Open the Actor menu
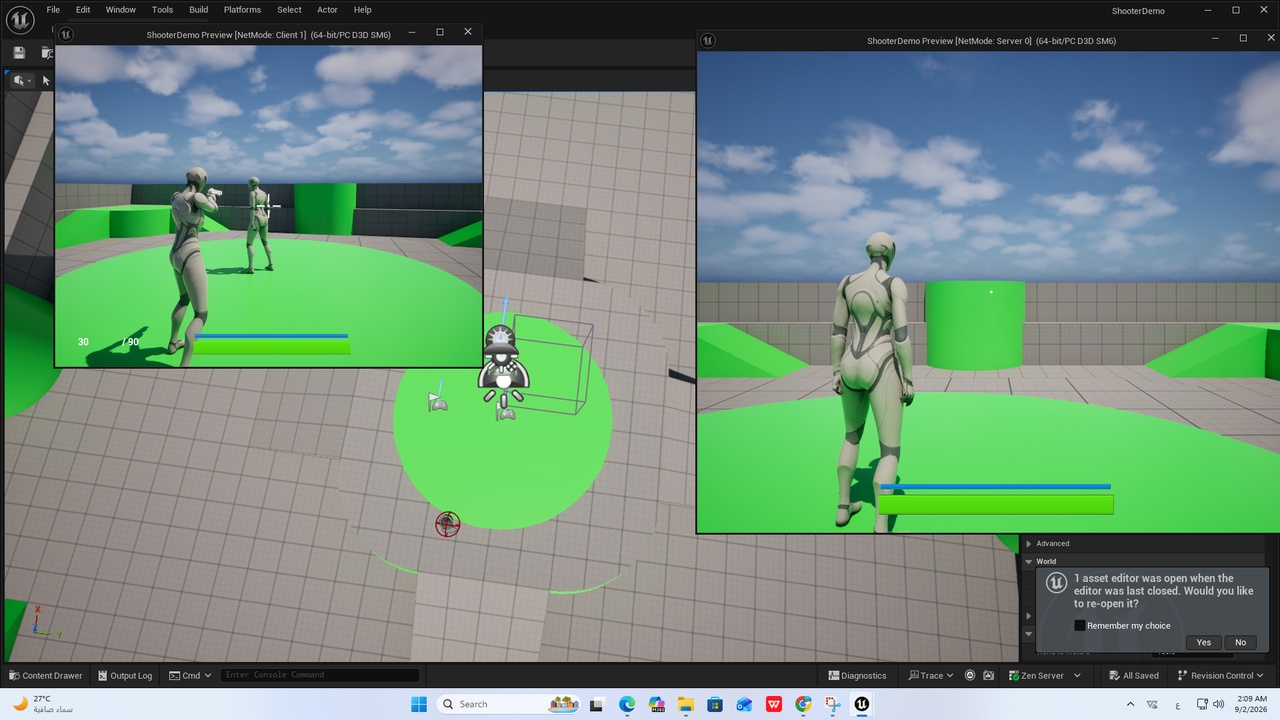The height and width of the screenshot is (720, 1280). click(327, 10)
